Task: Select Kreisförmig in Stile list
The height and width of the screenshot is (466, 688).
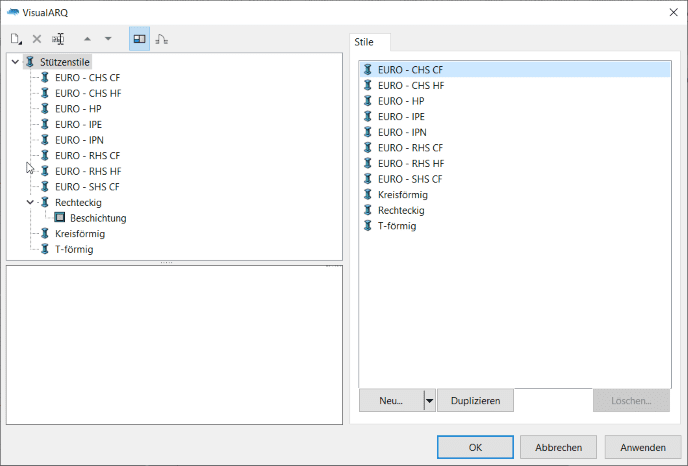Action: click(x=515, y=195)
